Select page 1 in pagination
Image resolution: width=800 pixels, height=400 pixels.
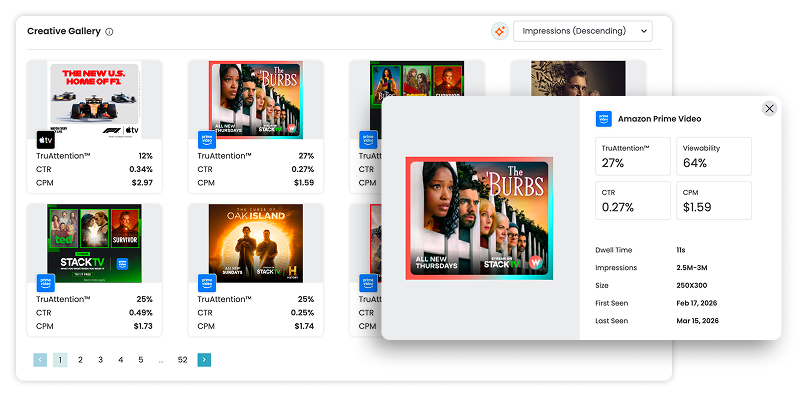coord(60,360)
